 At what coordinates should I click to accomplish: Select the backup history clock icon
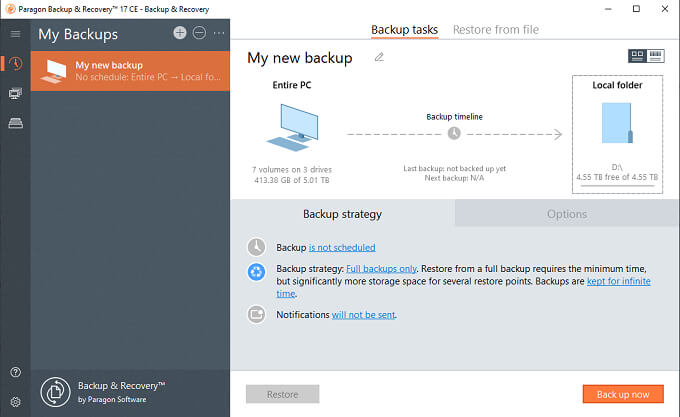15,65
